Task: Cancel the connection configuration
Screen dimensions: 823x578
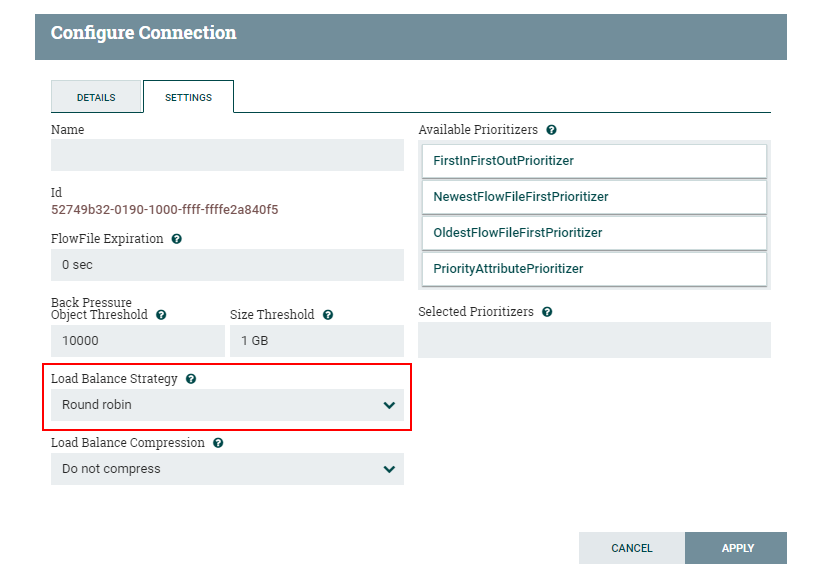Action: [x=632, y=548]
